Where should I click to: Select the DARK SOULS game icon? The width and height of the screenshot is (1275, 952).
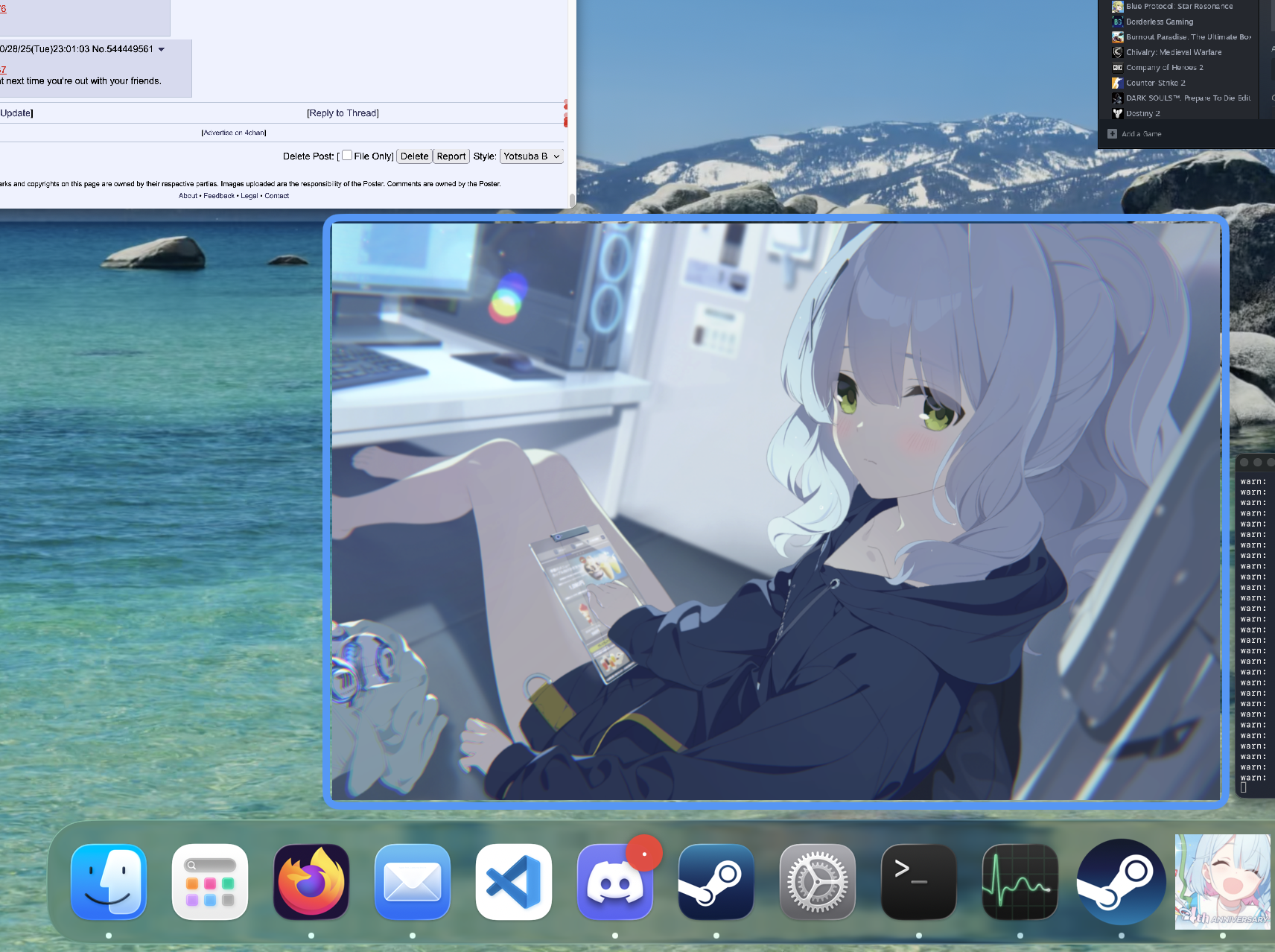(1118, 98)
